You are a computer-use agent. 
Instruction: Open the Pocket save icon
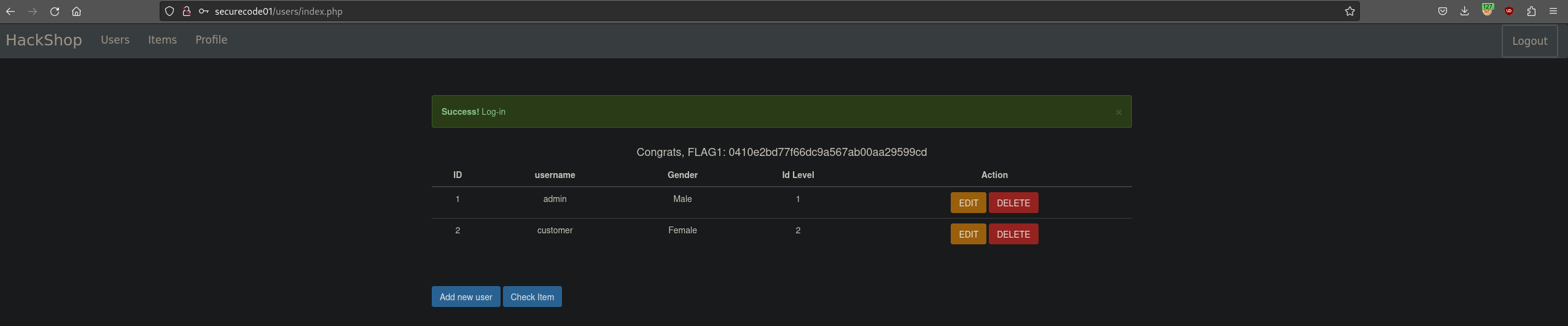pos(1443,11)
